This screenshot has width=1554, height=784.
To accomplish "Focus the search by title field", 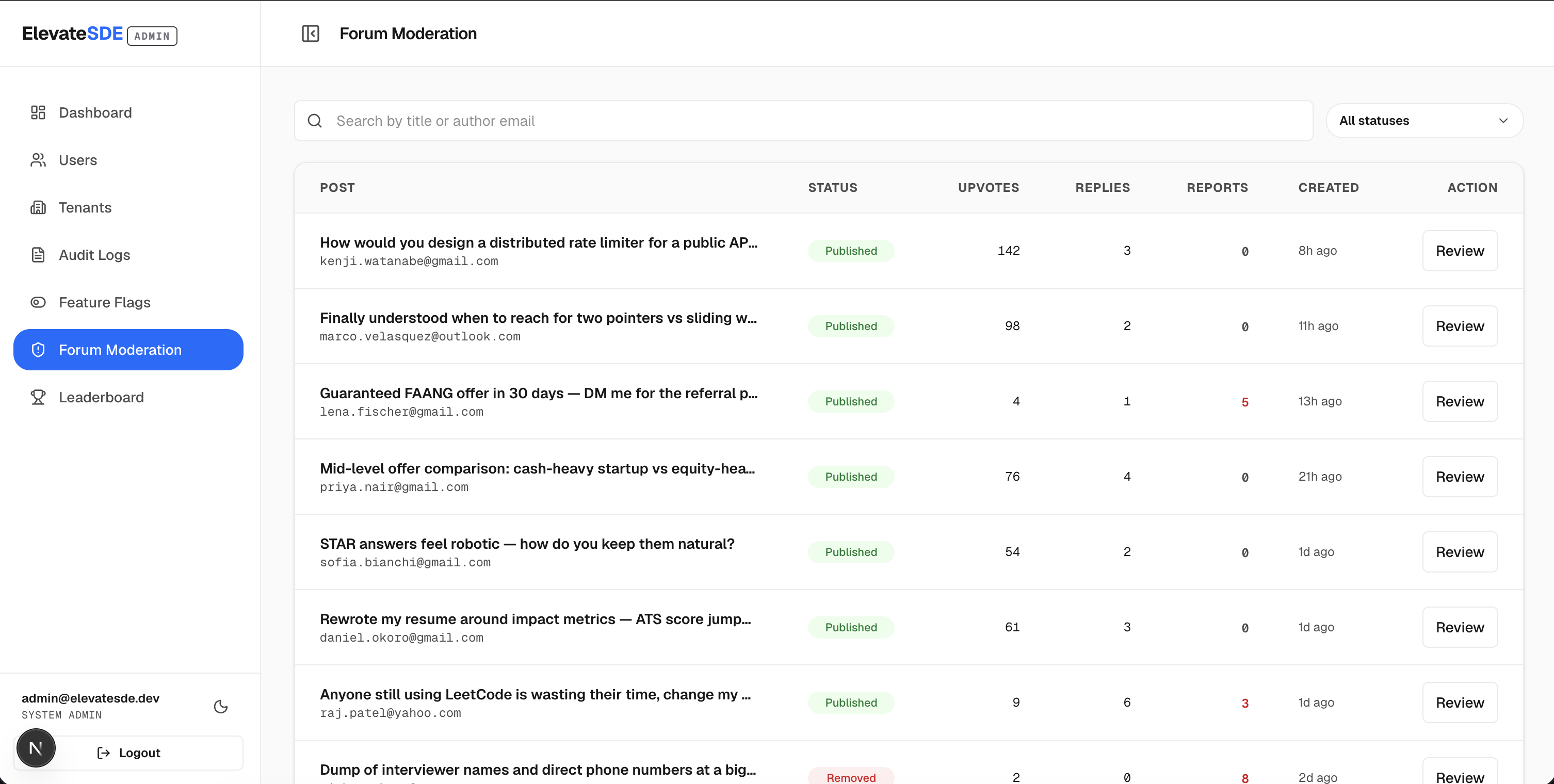I will [803, 121].
